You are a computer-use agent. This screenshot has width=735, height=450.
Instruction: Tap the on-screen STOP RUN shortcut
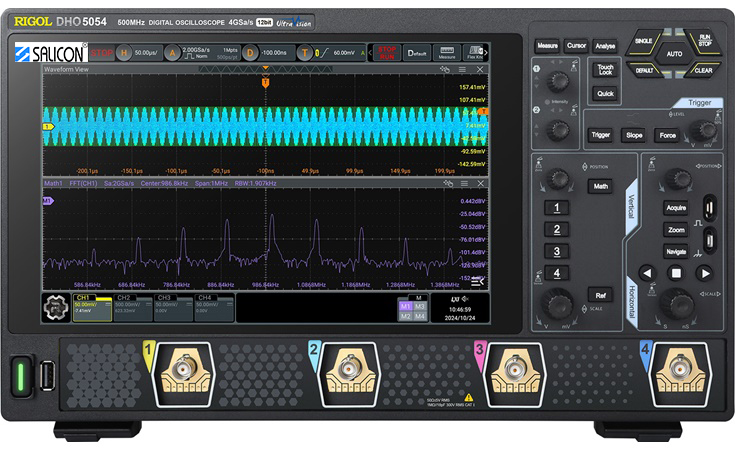click(x=387, y=52)
